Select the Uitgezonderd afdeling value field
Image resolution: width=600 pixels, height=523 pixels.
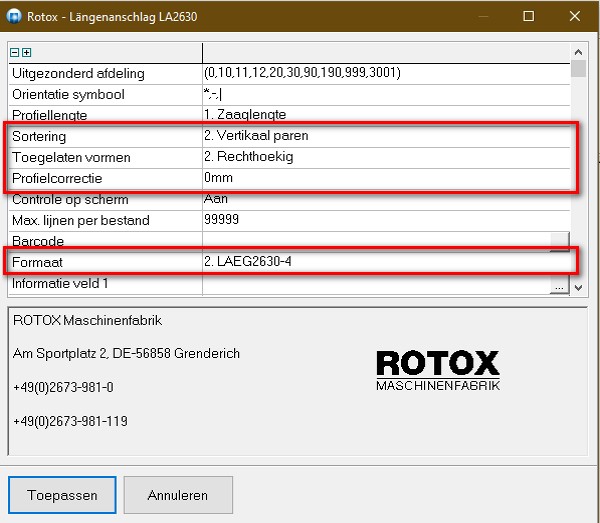(x=386, y=73)
